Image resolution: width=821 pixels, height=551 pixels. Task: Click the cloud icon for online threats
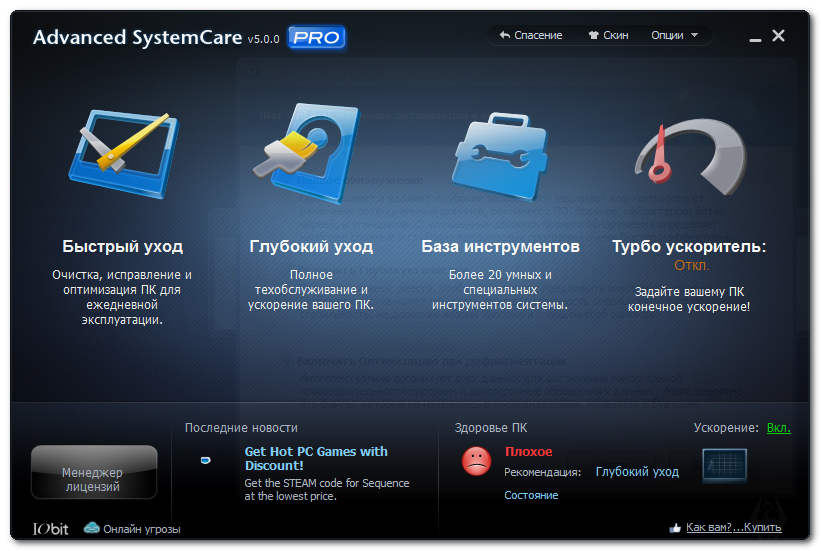coord(92,527)
